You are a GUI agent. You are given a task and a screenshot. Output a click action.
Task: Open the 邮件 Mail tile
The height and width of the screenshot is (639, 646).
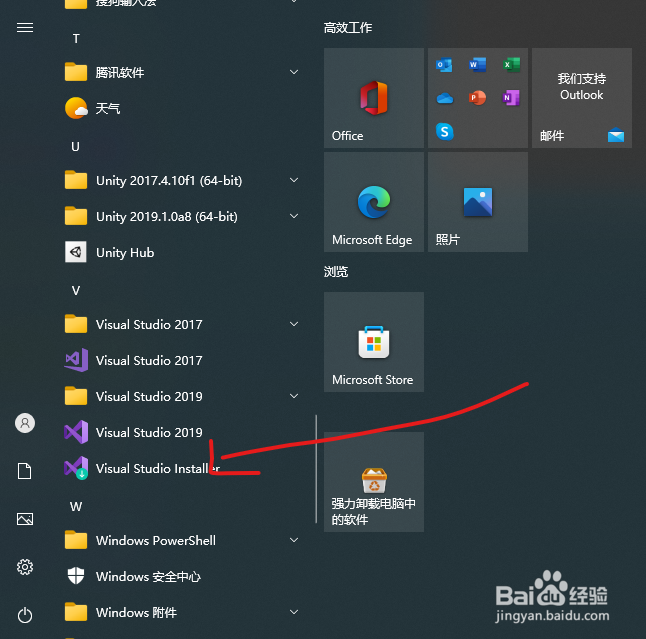[x=582, y=98]
